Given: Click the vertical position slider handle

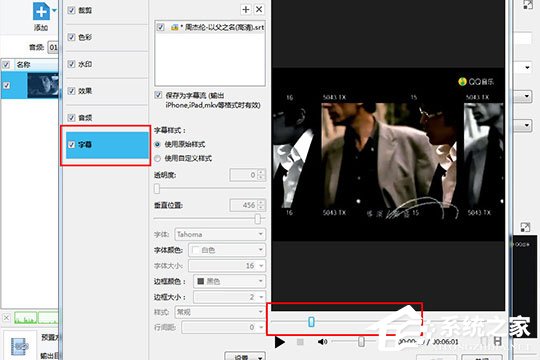Looking at the screenshot, I should (x=258, y=219).
